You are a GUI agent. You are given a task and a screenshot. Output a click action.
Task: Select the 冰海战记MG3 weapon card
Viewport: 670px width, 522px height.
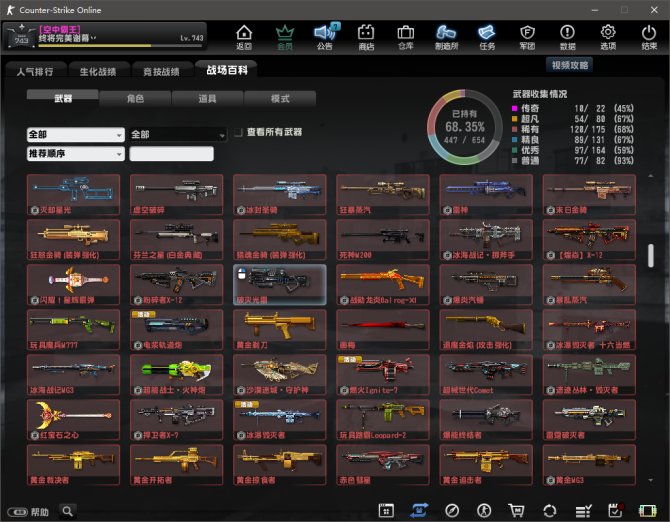click(73, 375)
